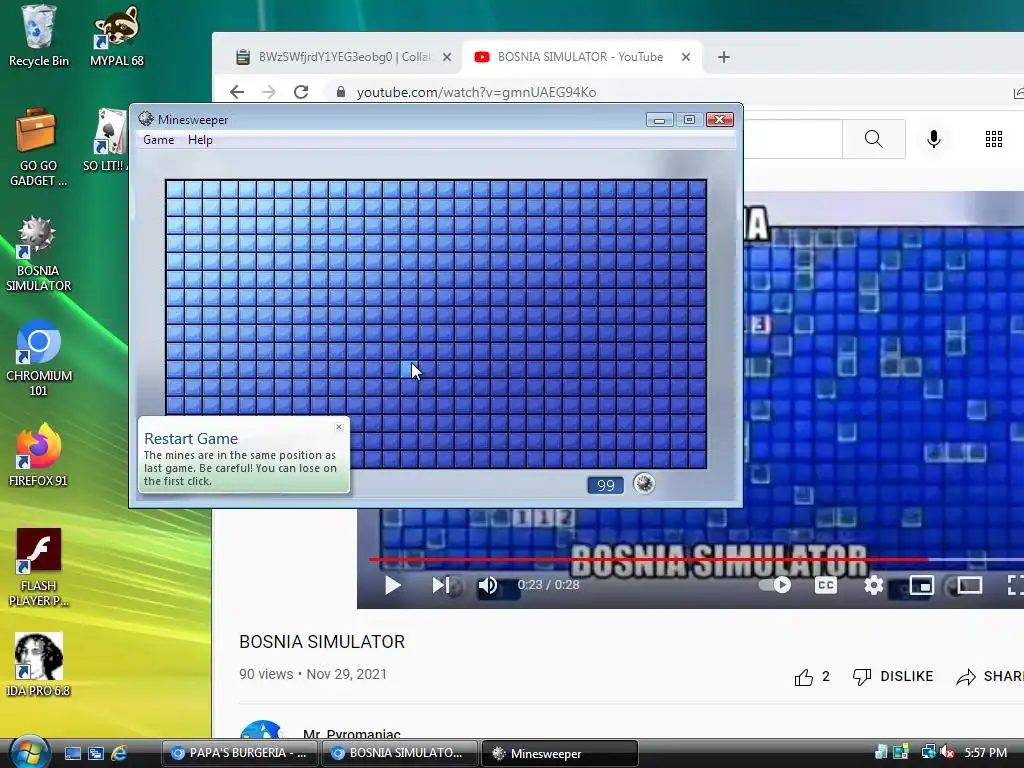Dismiss the Restart Game tooltip
This screenshot has height=768, width=1024.
pyautogui.click(x=339, y=427)
